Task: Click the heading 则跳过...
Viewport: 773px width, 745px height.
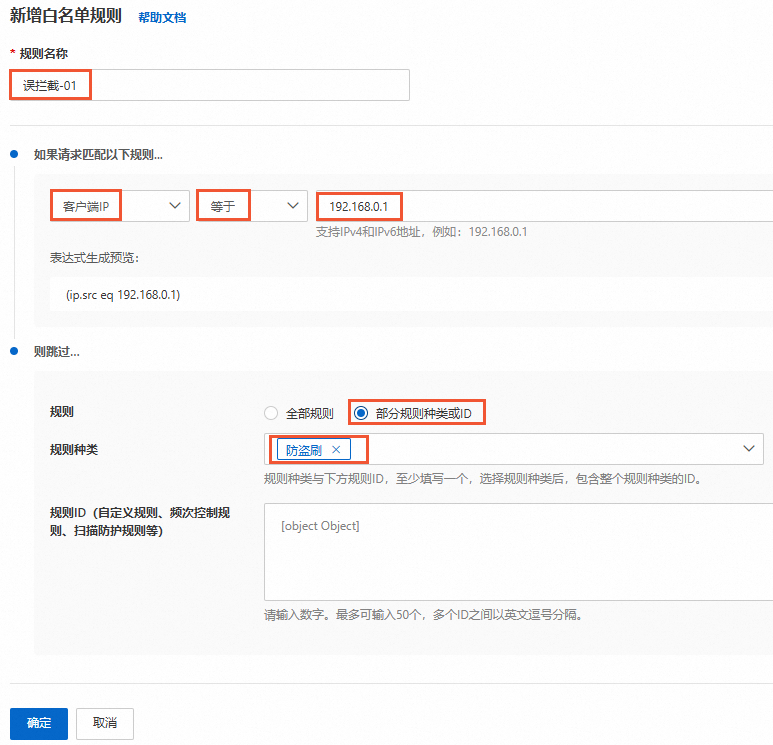Action: 57,352
